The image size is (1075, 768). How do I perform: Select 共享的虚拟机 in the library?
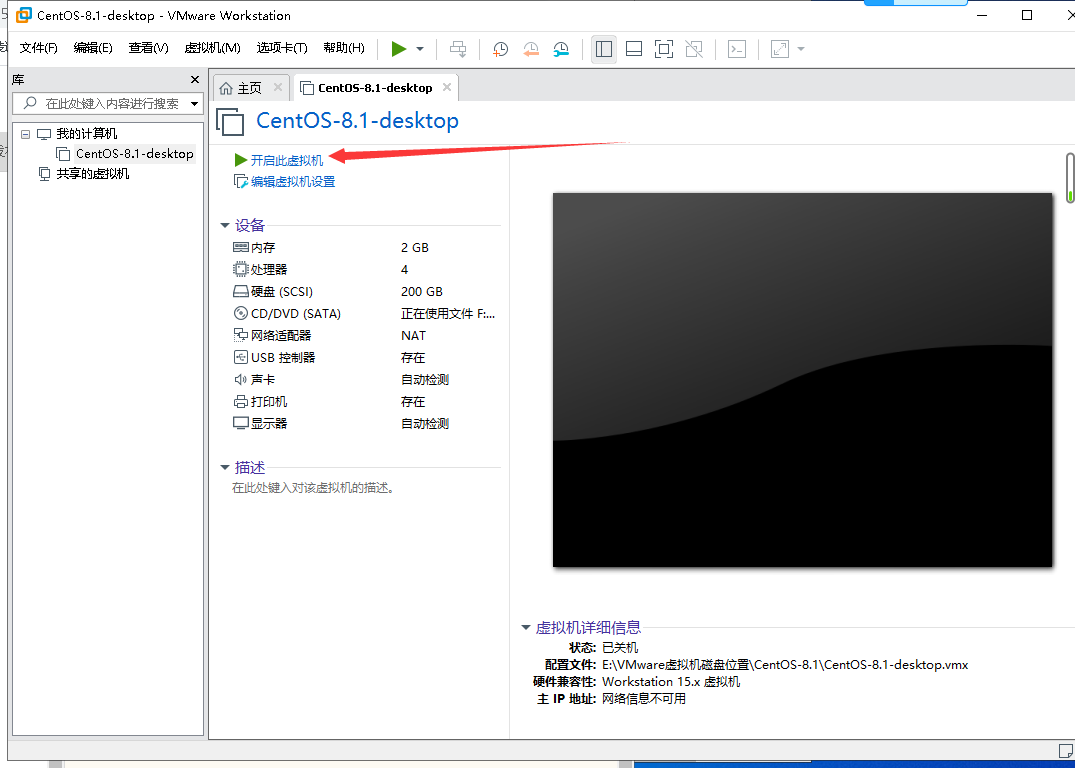coord(93,173)
